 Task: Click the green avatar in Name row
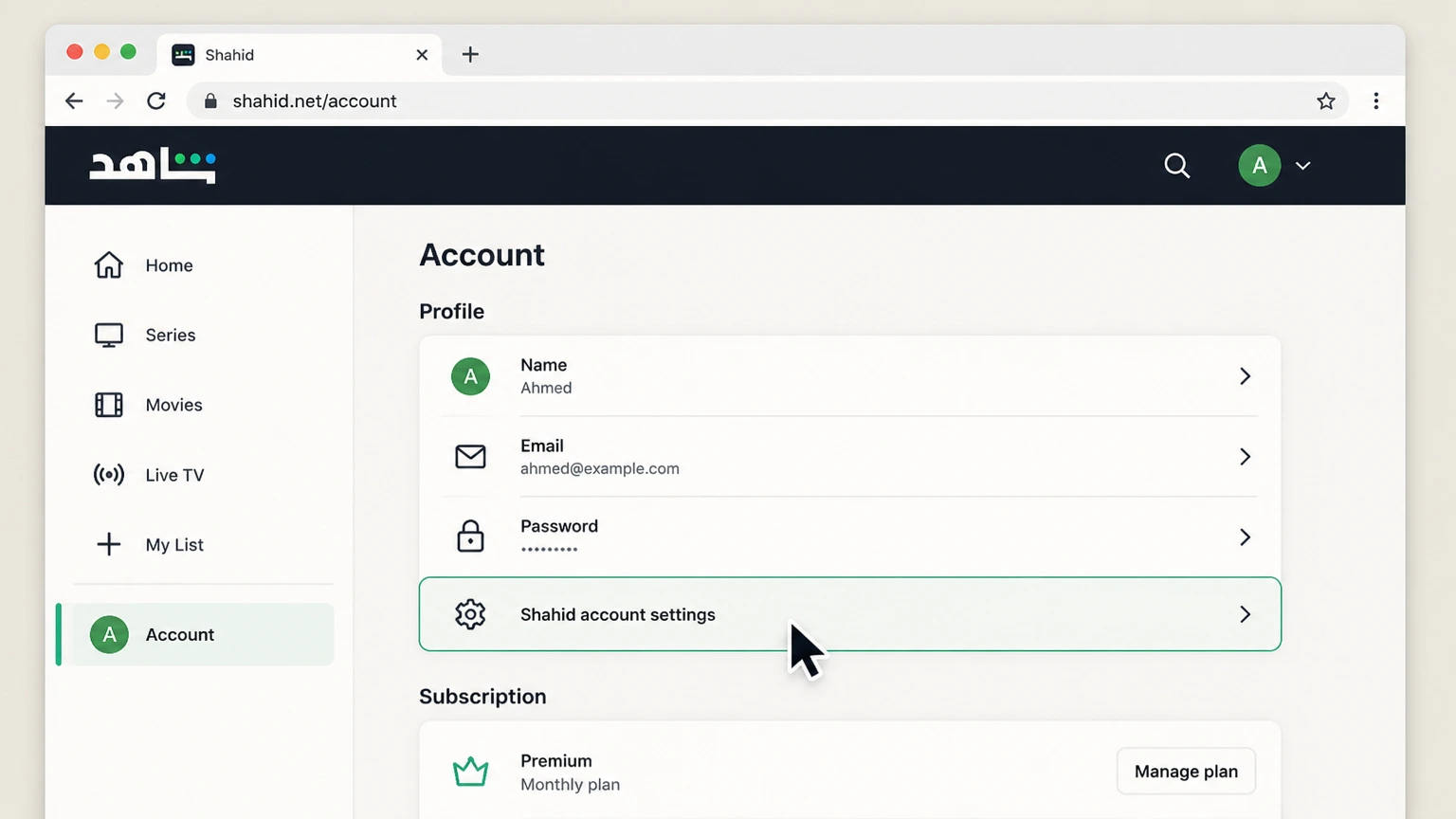pos(470,376)
